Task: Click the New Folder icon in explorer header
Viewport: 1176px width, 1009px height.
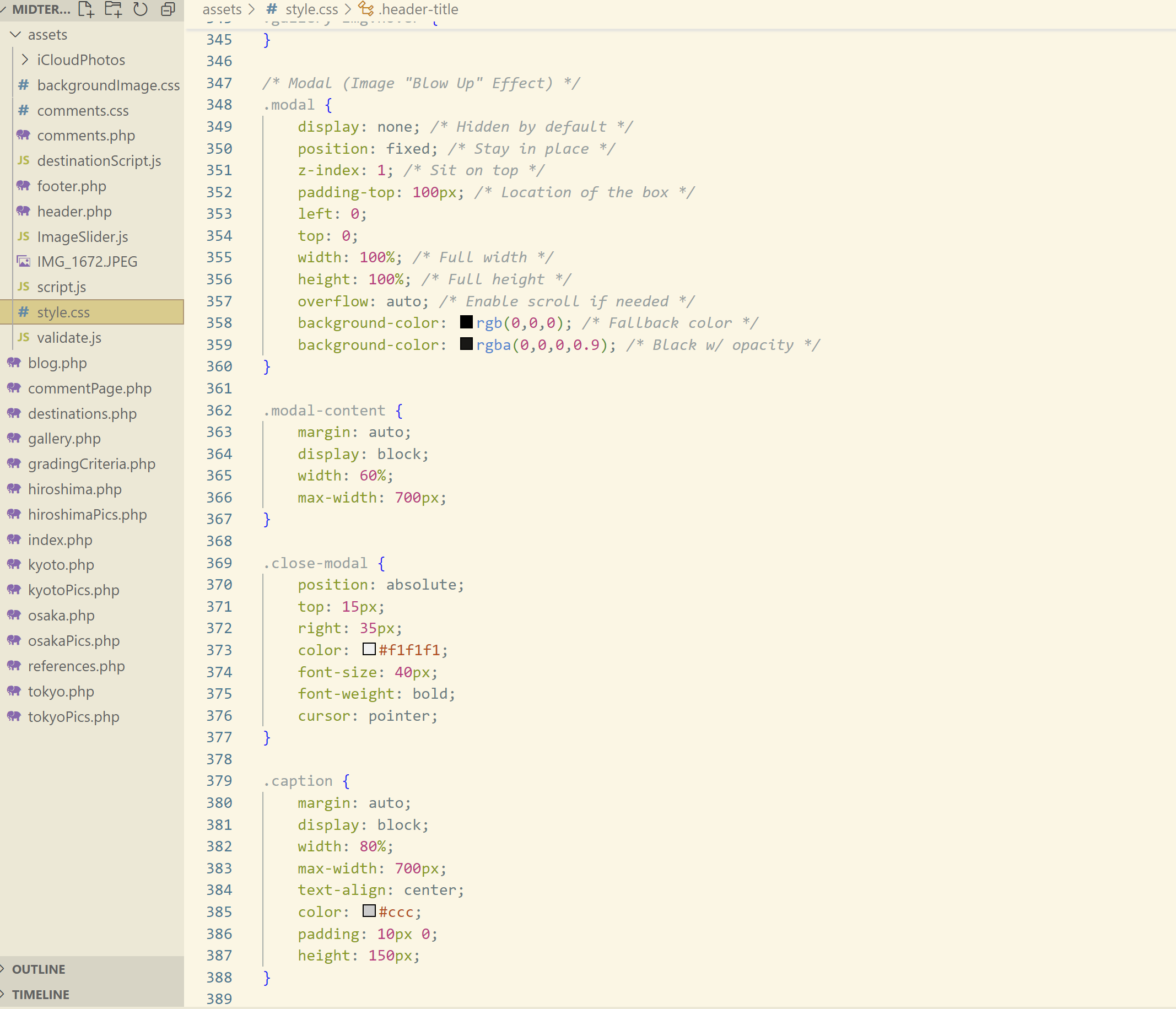Action: pos(113,9)
